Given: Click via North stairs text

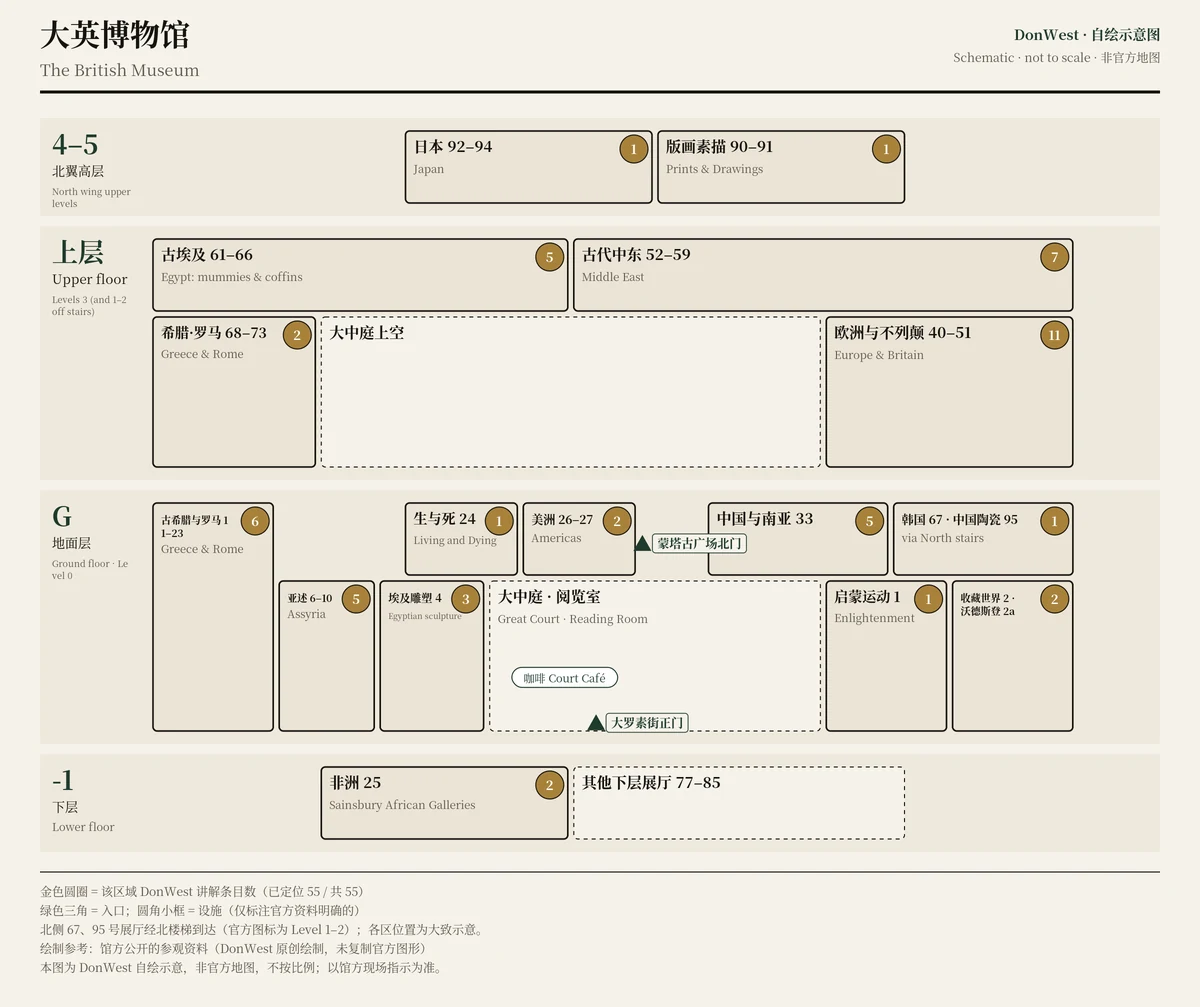Looking at the screenshot, I should pyautogui.click(x=942, y=538).
